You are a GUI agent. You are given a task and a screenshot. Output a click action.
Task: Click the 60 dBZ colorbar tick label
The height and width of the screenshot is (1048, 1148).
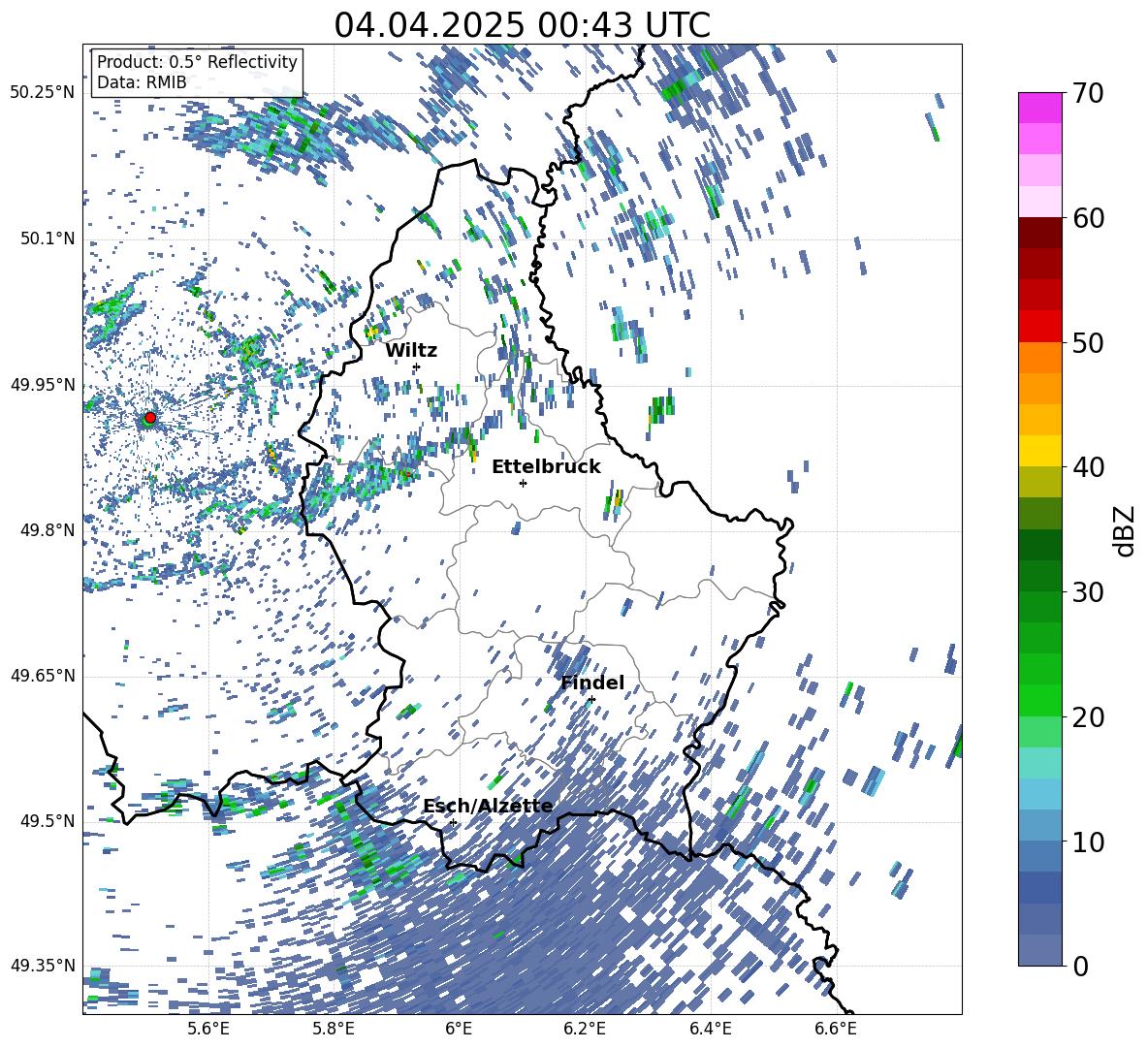pyautogui.click(x=1088, y=218)
